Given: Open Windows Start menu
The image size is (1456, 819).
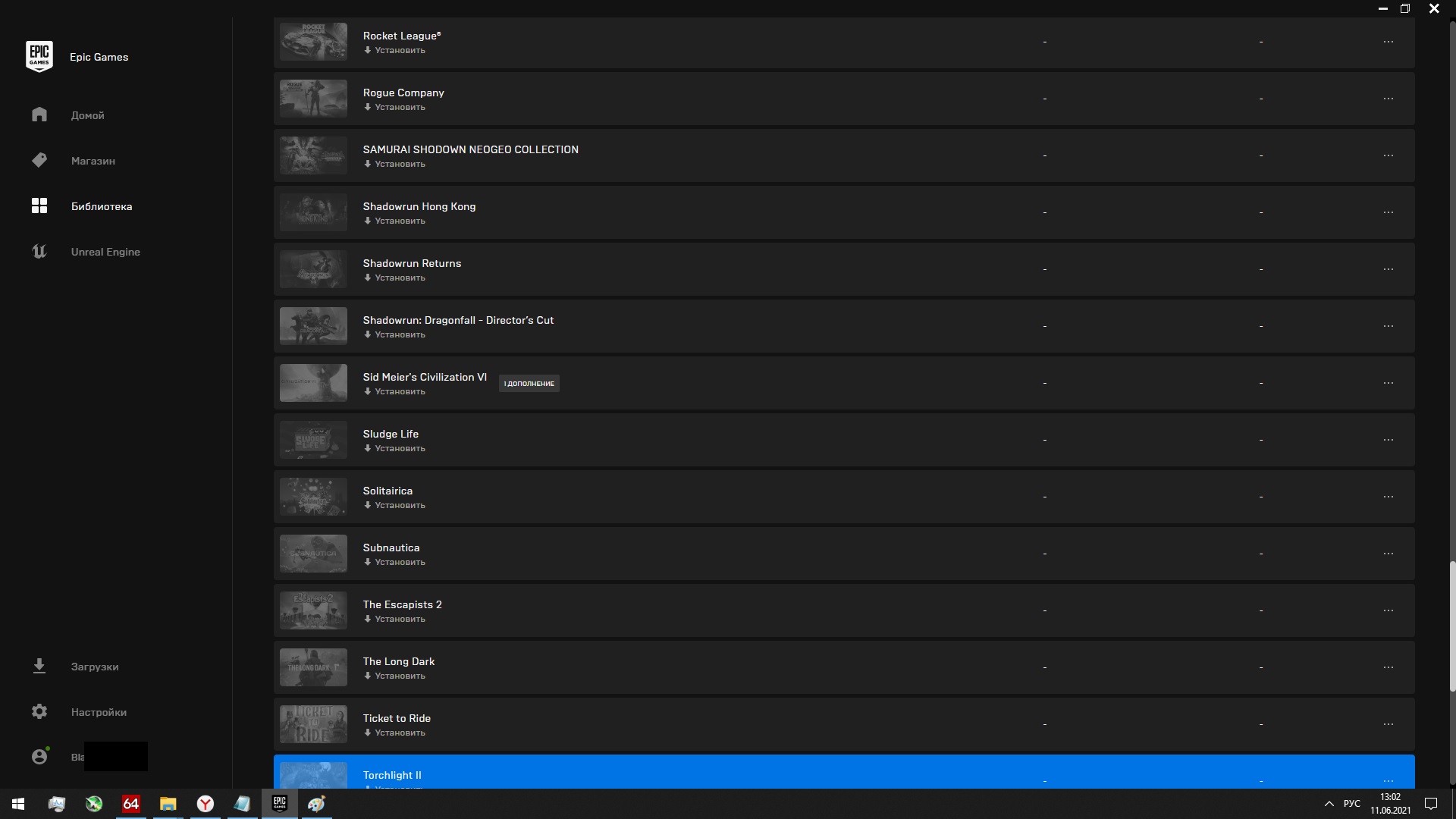Looking at the screenshot, I should point(18,804).
